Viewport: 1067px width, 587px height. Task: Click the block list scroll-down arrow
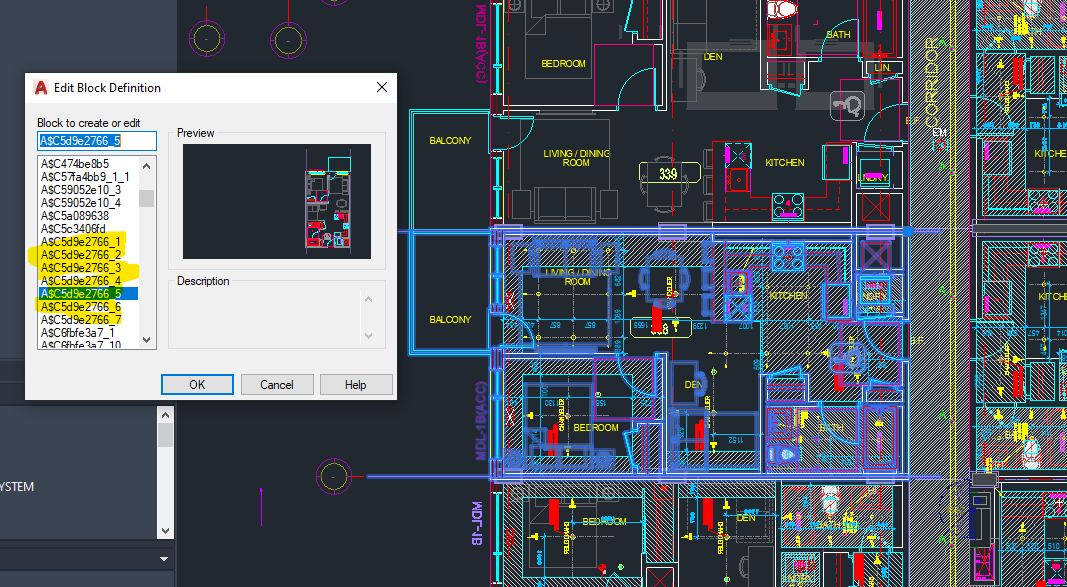point(146,340)
